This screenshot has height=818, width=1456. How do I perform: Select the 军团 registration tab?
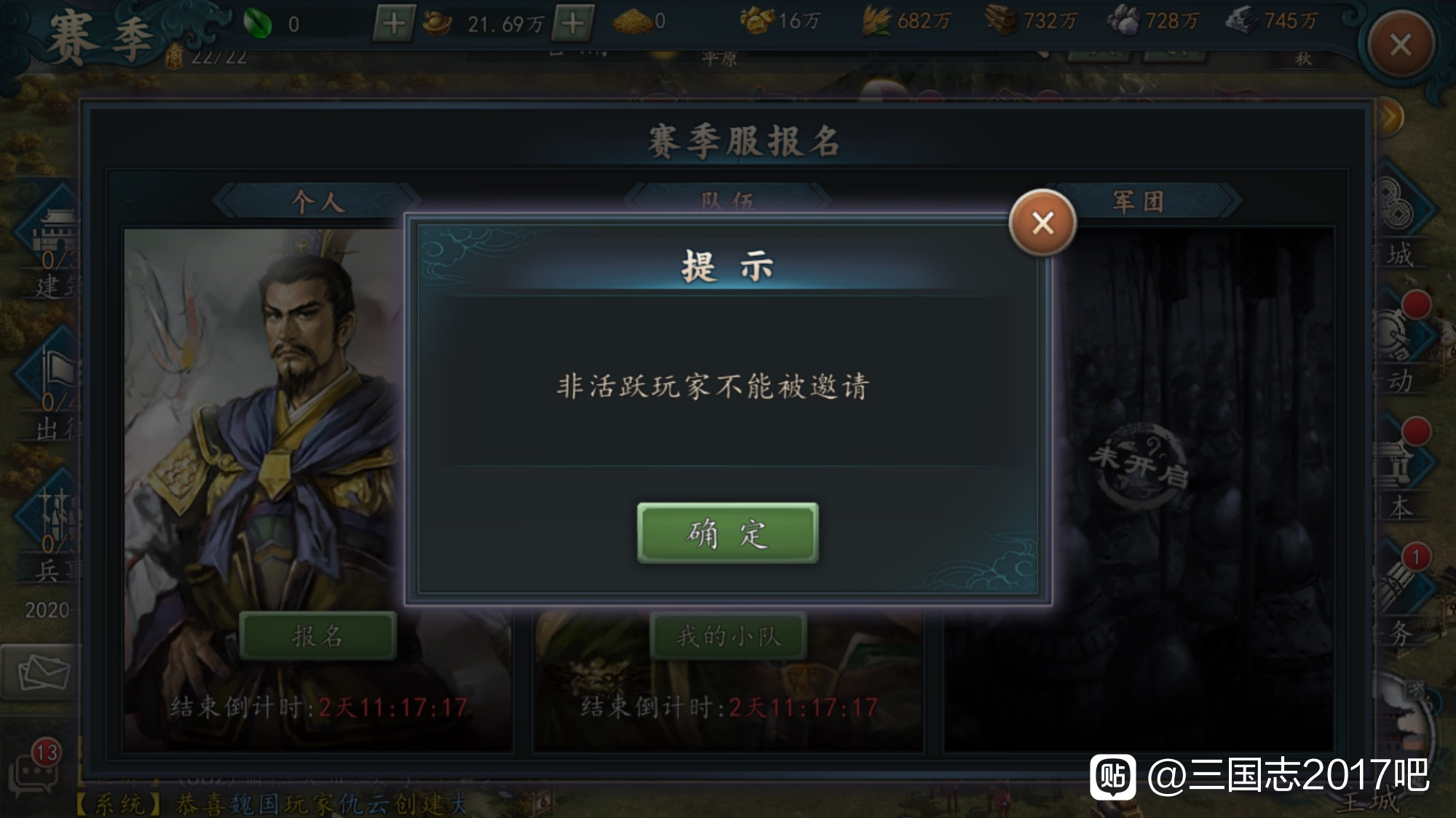tap(1139, 201)
